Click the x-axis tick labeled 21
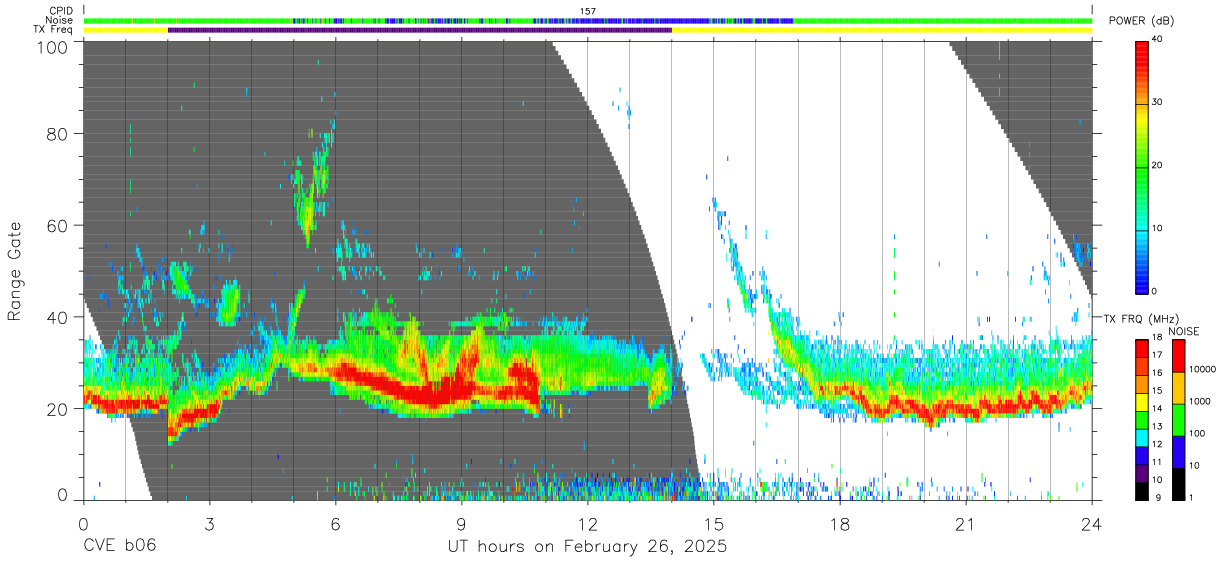Image resolution: width=1228 pixels, height=567 pixels. point(966,524)
